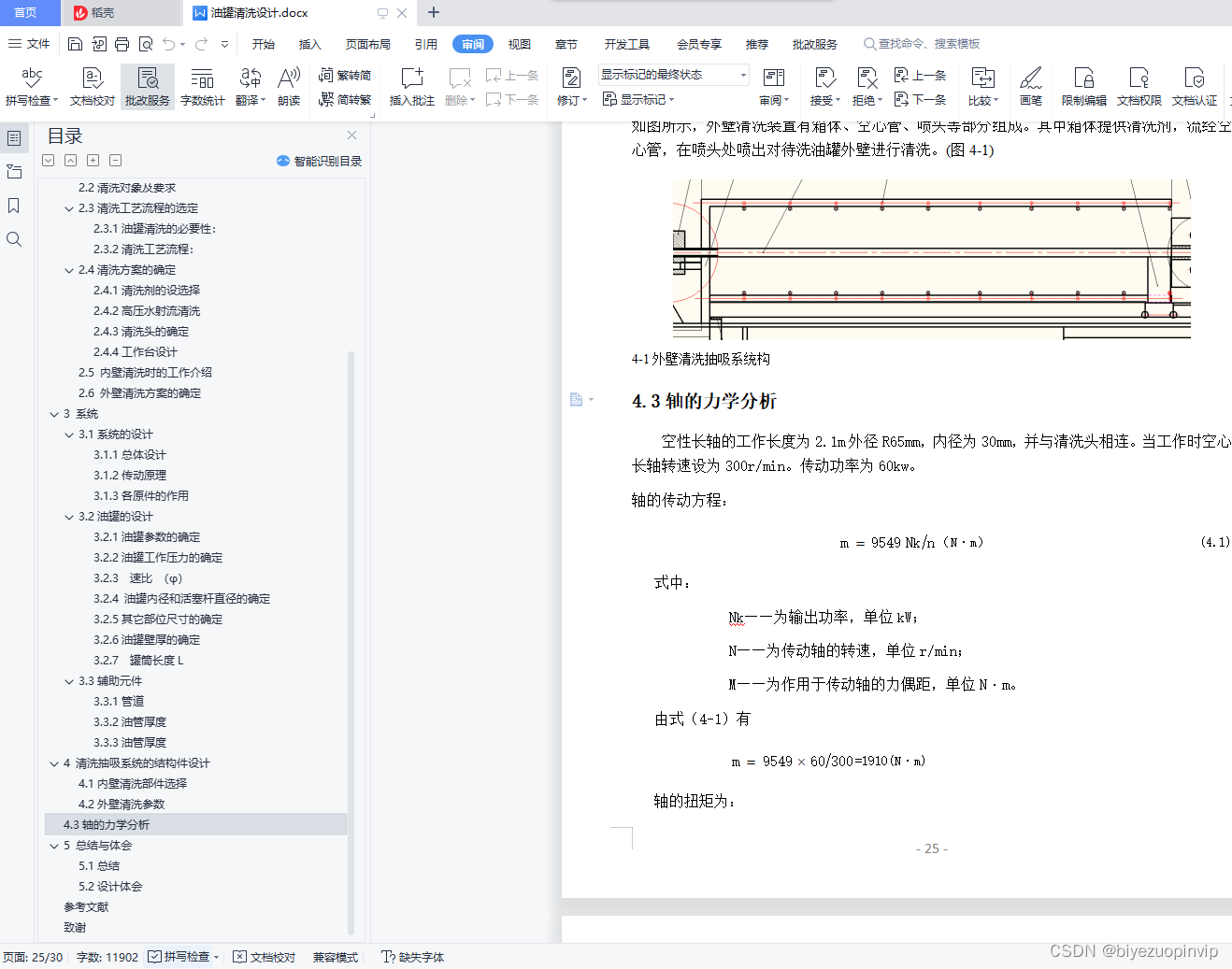
Task: Collapse the 2.3 清洗工艺流程的选定 outline node
Action: [69, 208]
